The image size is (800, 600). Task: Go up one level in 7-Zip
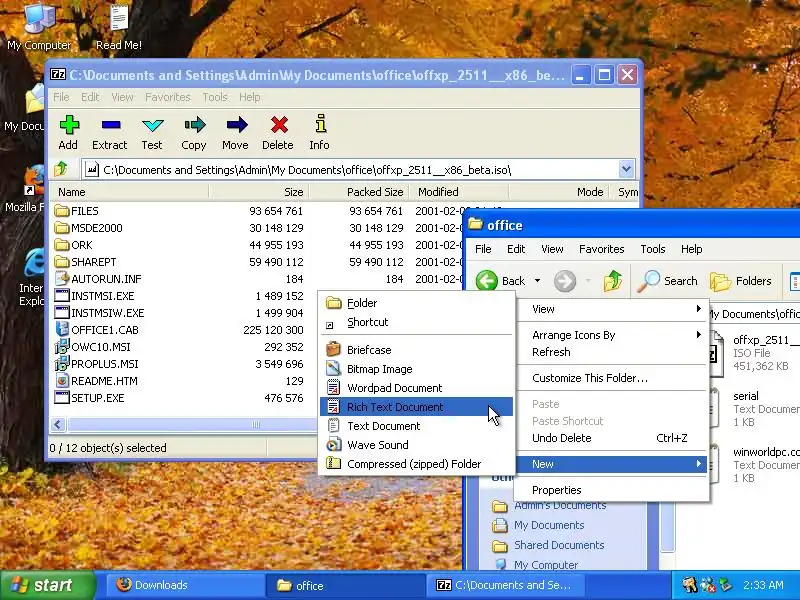pyautogui.click(x=61, y=169)
